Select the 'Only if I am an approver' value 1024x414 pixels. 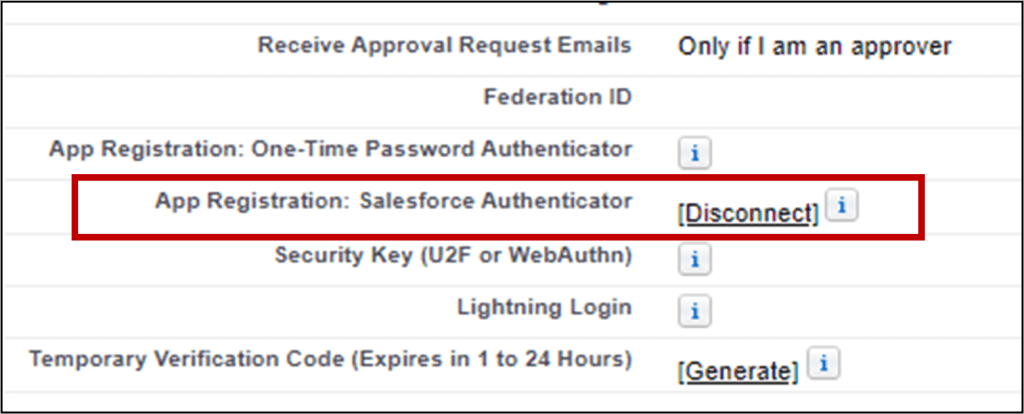(x=814, y=47)
